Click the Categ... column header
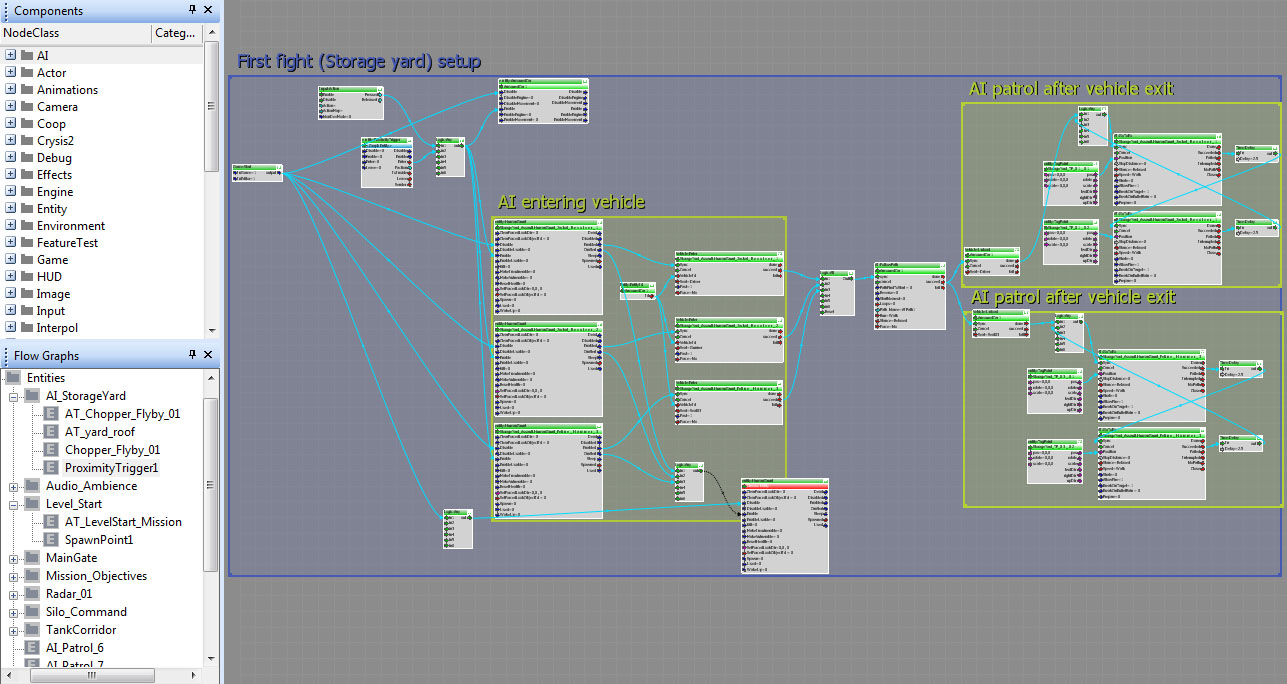The image size is (1287, 684). coord(175,33)
